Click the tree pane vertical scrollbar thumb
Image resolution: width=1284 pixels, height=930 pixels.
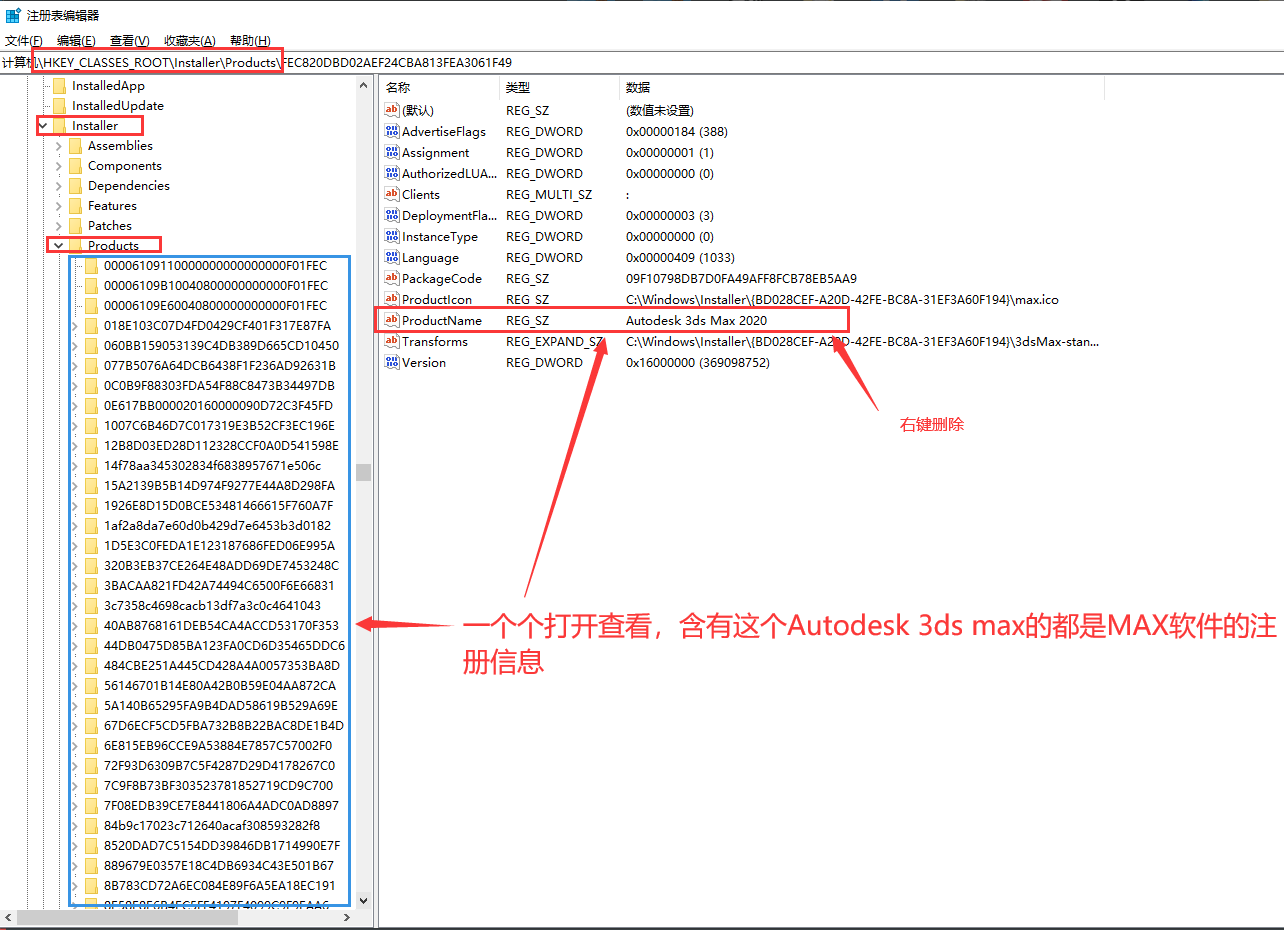tap(363, 472)
